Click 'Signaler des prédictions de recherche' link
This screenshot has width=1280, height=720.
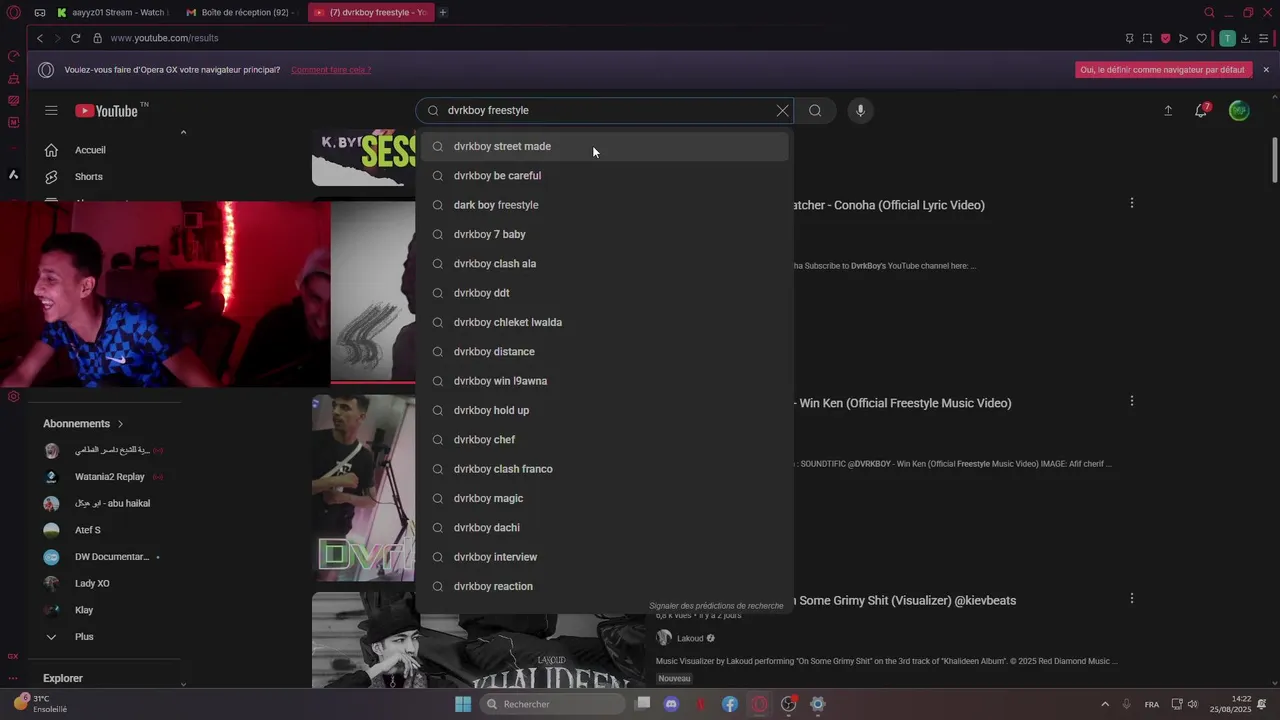pyautogui.click(x=716, y=606)
